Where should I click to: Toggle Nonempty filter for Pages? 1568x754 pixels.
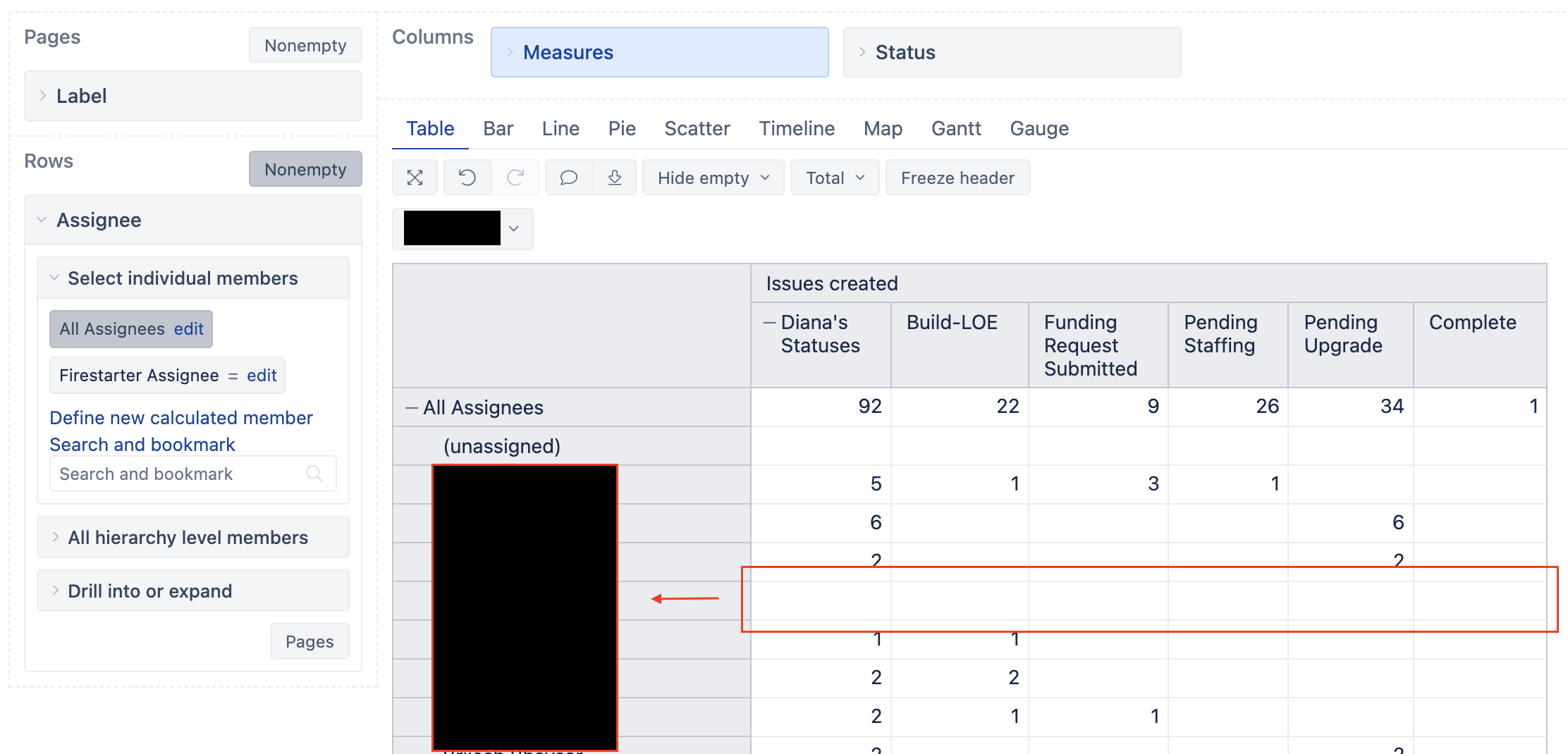tap(305, 45)
